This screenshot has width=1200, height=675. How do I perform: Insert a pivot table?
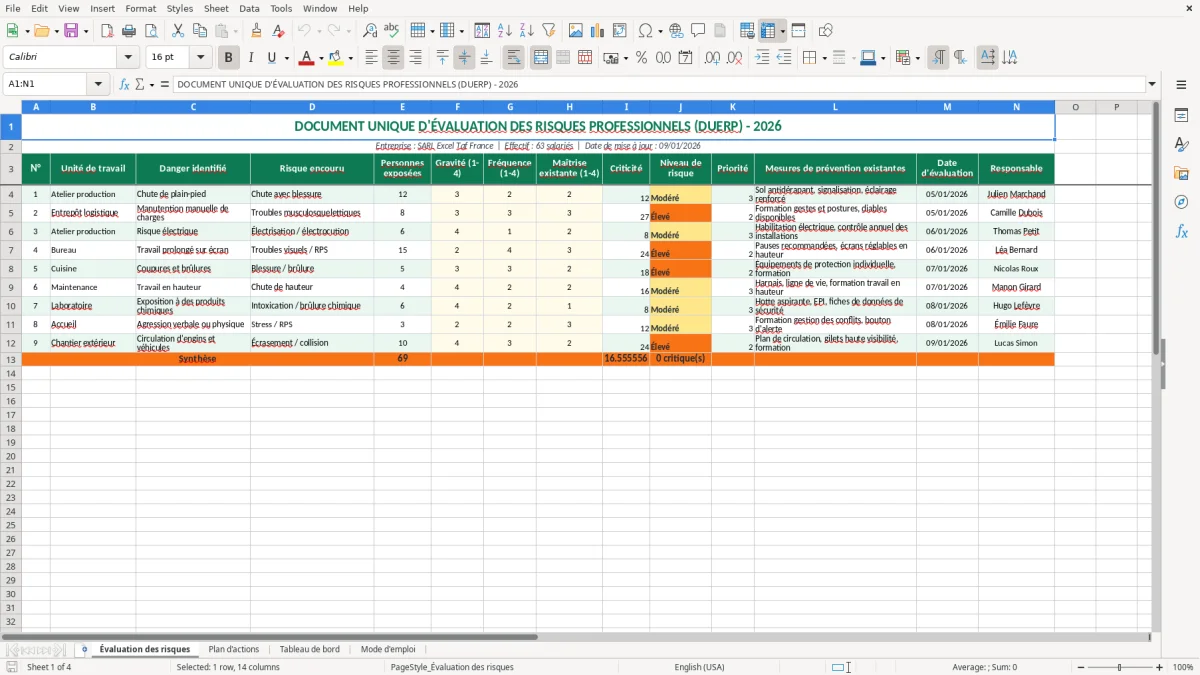click(620, 31)
